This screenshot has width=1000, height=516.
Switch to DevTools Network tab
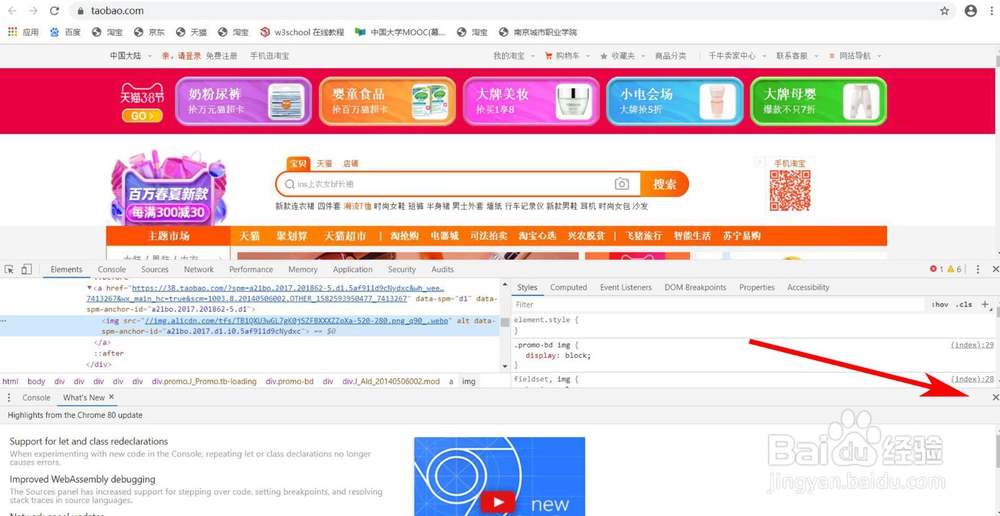pos(199,270)
